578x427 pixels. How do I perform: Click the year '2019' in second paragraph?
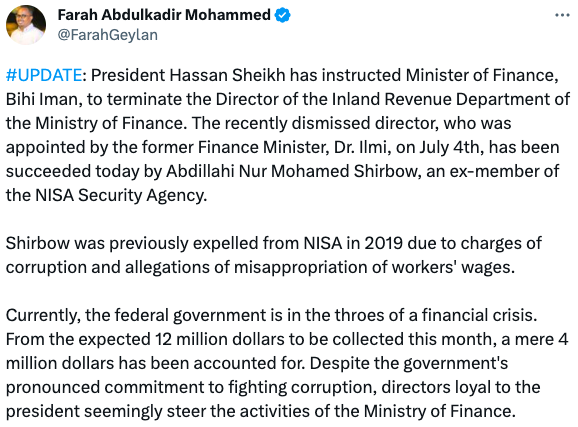pos(383,243)
